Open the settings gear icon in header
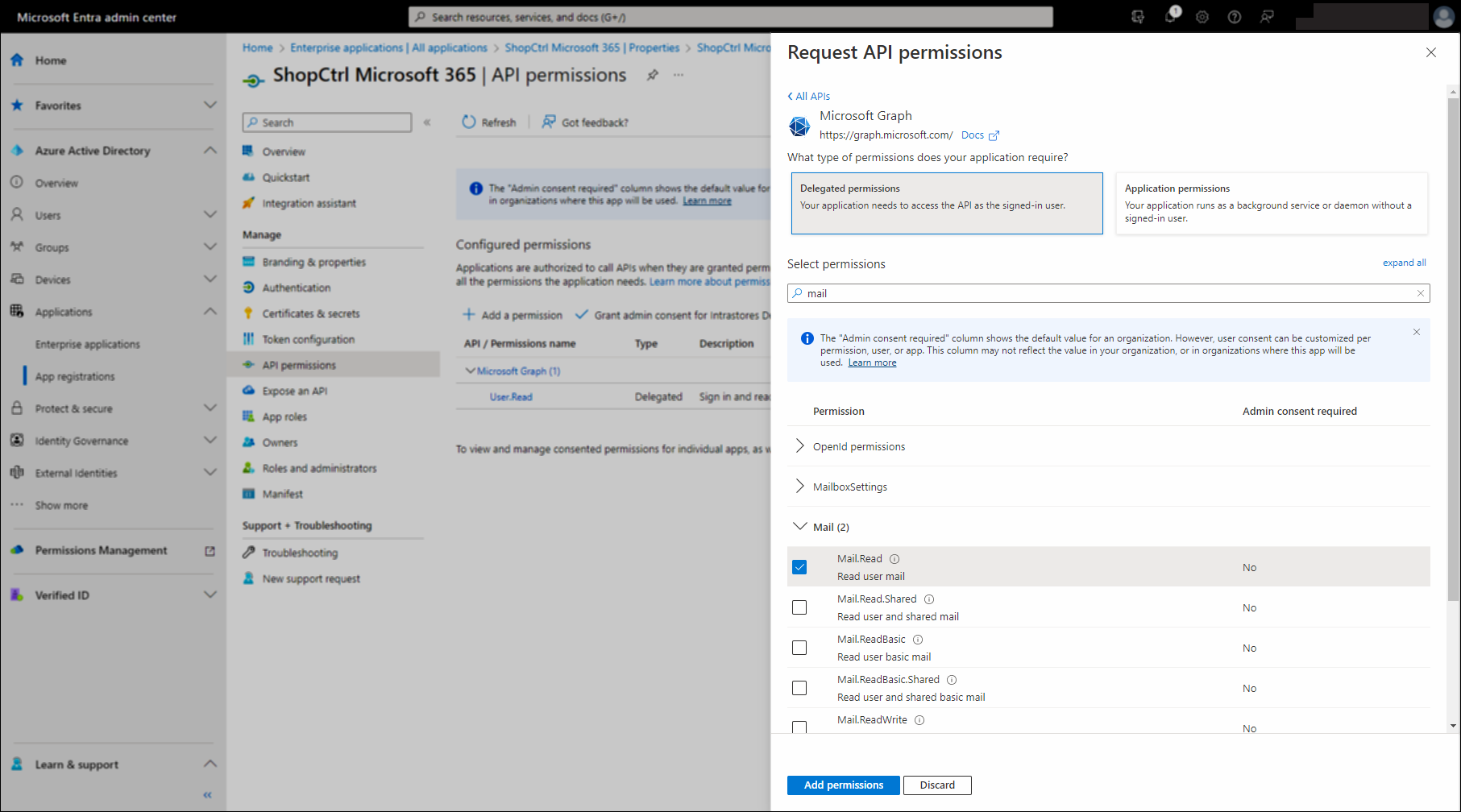Viewport: 1461px width, 812px height. click(x=1202, y=17)
